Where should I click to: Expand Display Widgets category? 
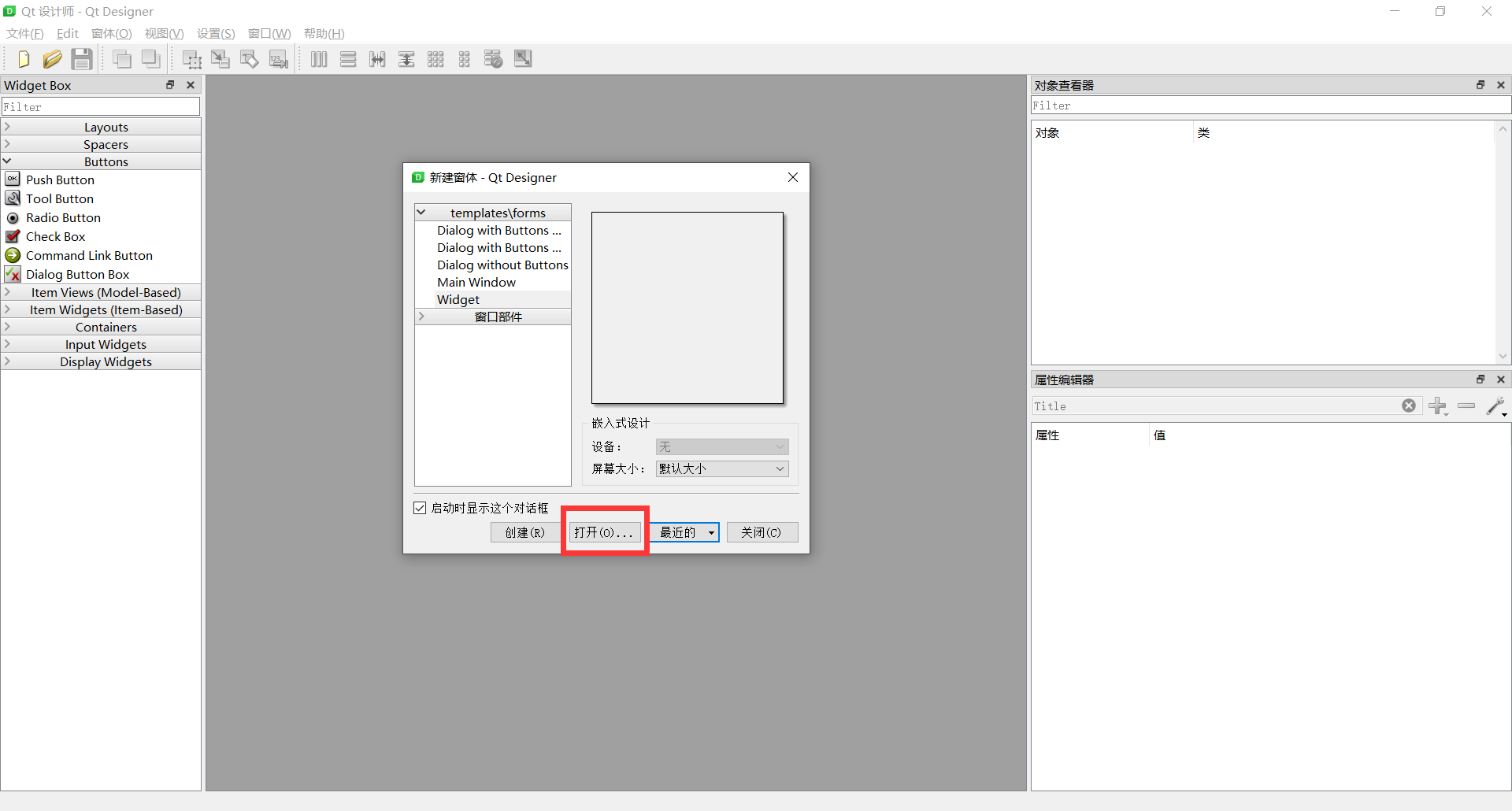[101, 361]
